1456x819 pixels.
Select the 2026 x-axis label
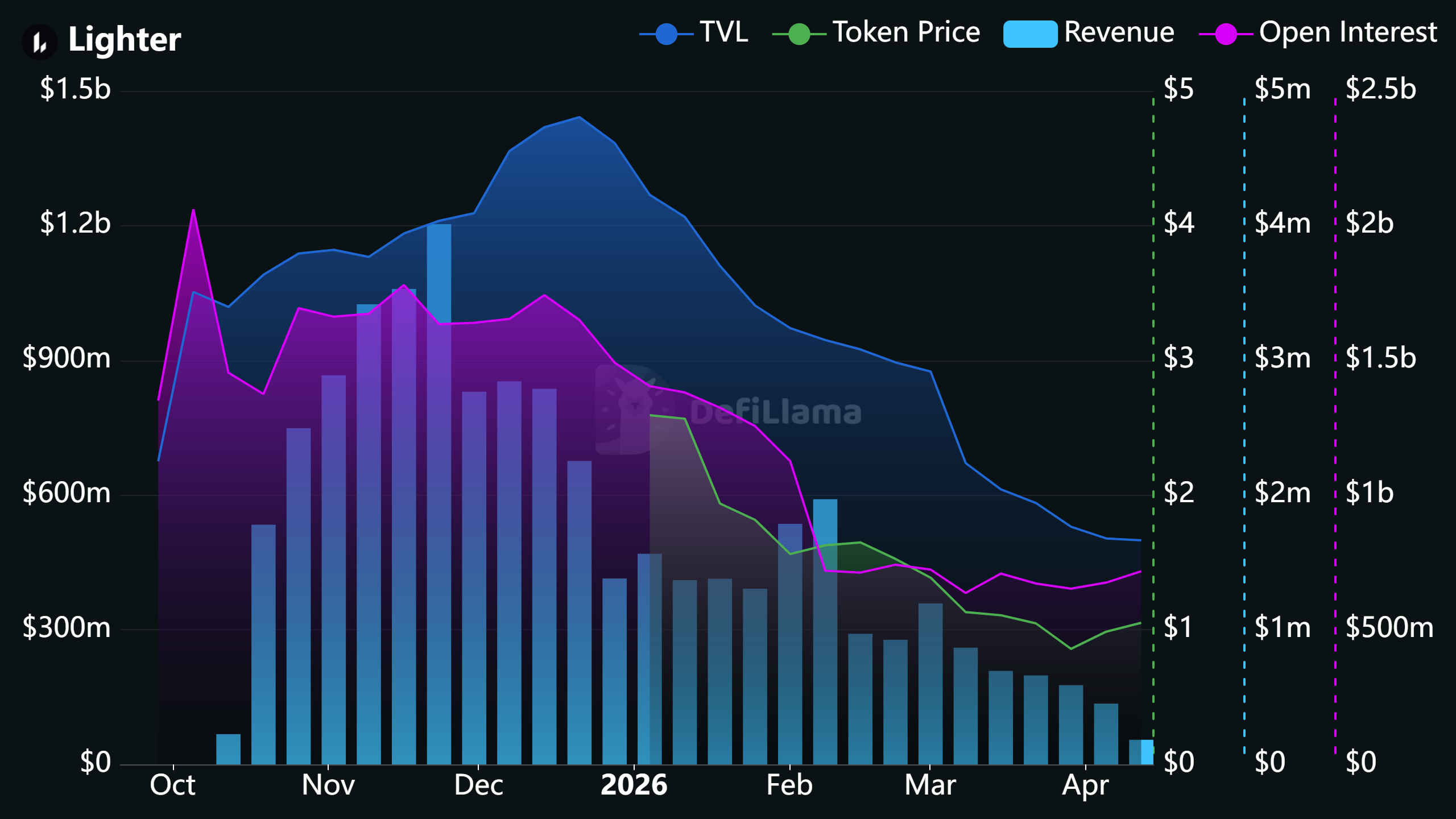(634, 785)
